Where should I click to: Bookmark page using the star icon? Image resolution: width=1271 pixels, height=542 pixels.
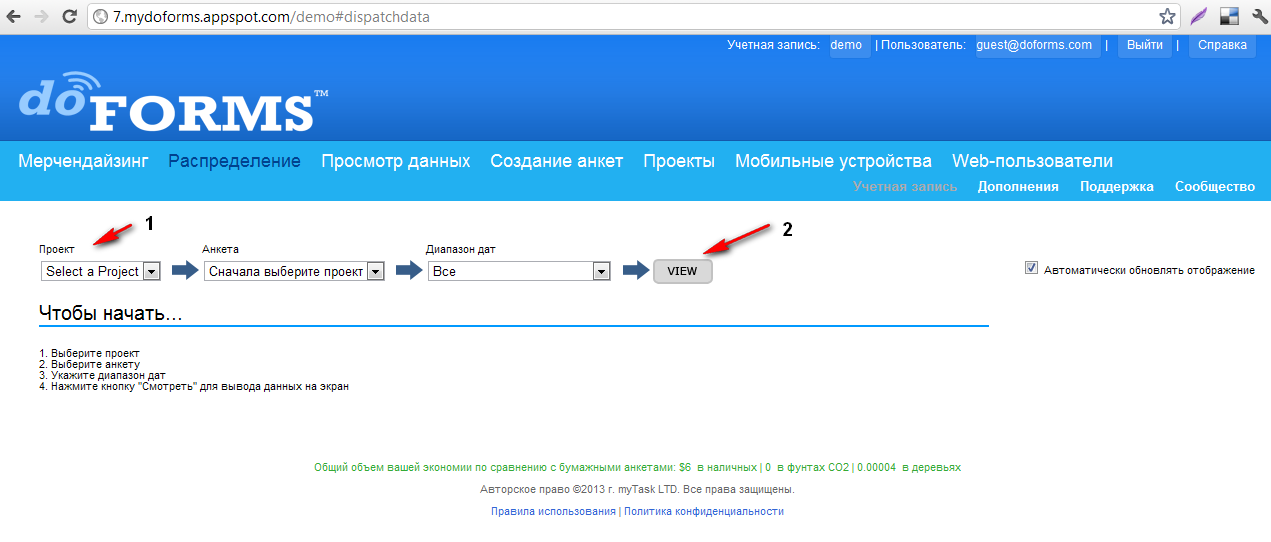click(x=1166, y=17)
